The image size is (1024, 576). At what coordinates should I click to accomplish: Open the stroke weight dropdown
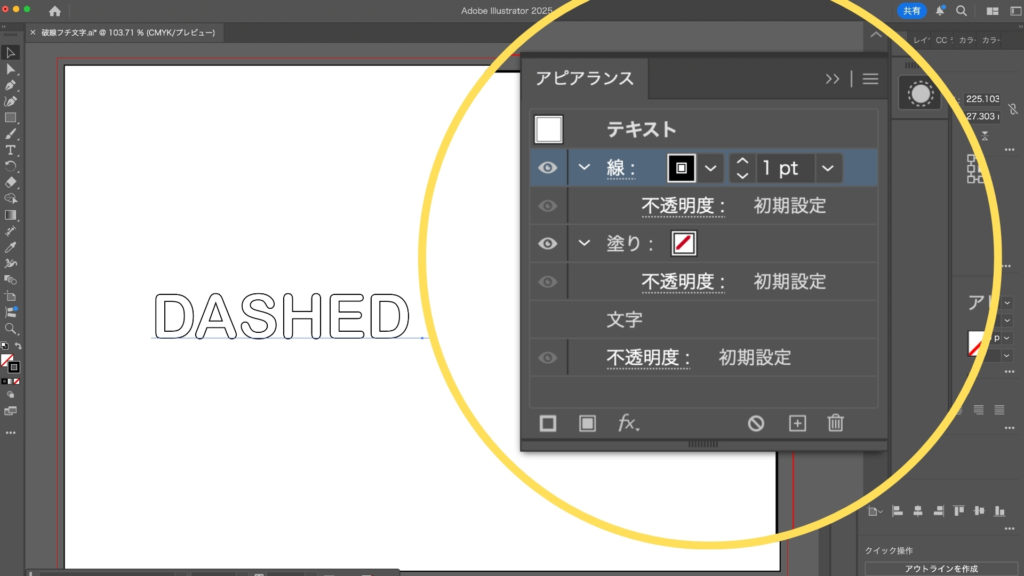coord(827,168)
